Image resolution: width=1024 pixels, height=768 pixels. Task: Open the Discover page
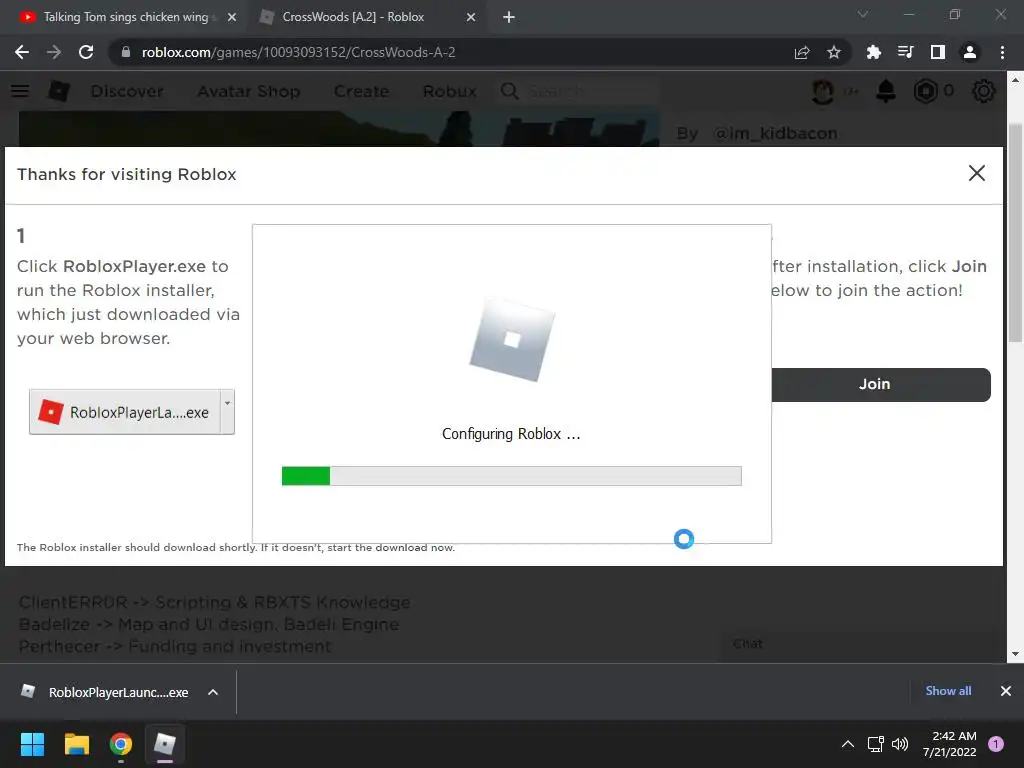click(x=127, y=91)
